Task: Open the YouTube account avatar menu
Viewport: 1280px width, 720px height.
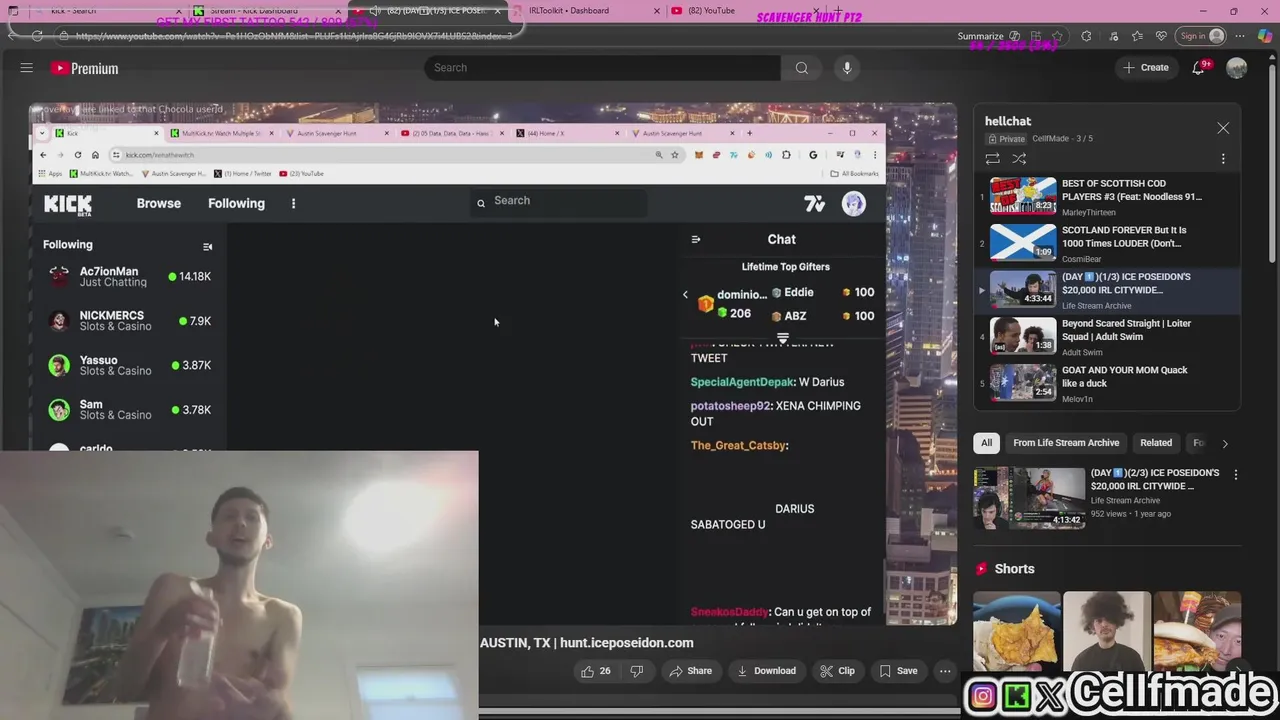Action: tap(1237, 68)
